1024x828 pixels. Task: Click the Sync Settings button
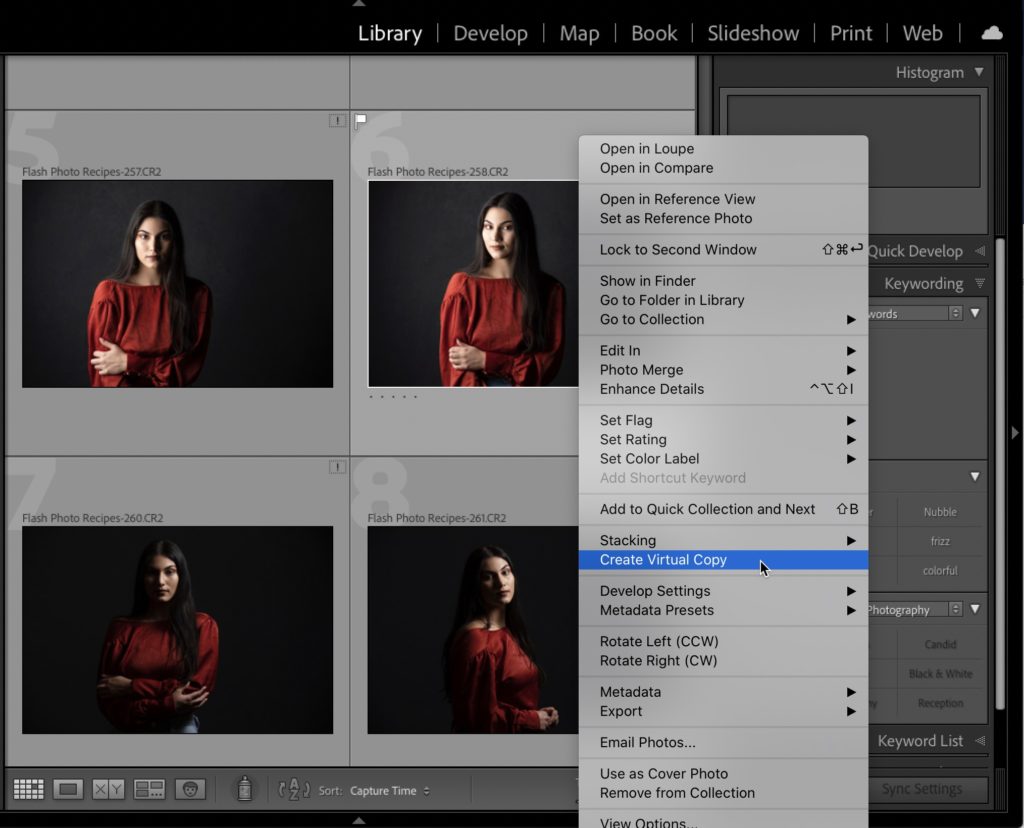[922, 789]
